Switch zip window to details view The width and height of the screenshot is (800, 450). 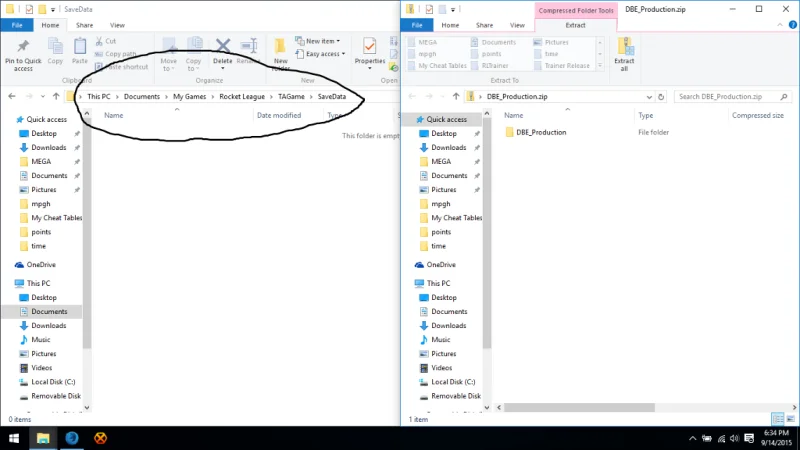click(x=778, y=419)
